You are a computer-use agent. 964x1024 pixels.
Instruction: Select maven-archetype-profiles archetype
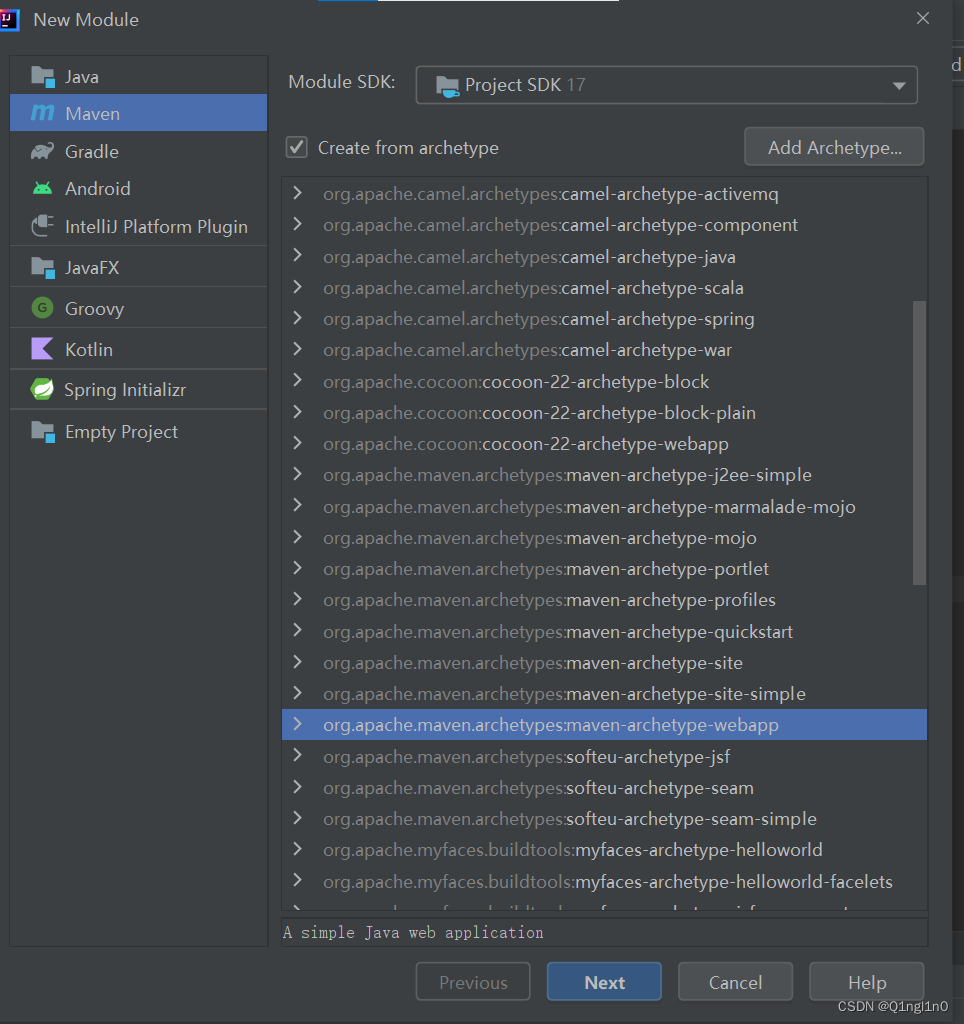pyautogui.click(x=604, y=600)
